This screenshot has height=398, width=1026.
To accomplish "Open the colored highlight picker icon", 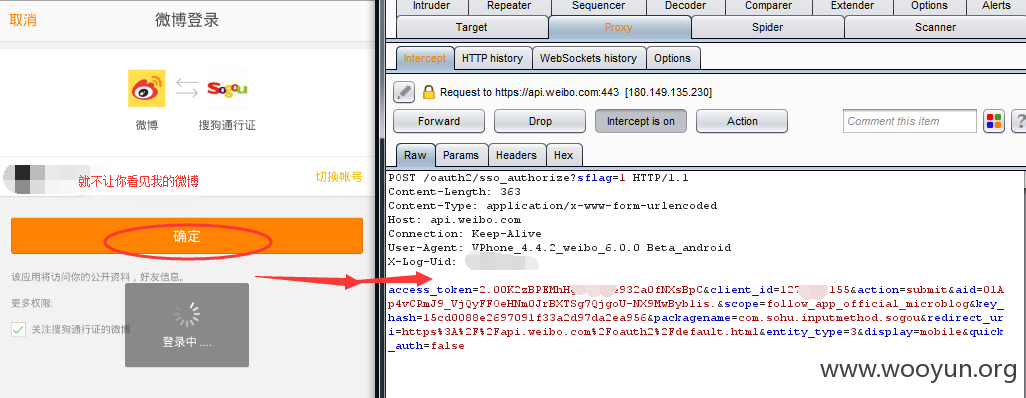I will pyautogui.click(x=994, y=121).
